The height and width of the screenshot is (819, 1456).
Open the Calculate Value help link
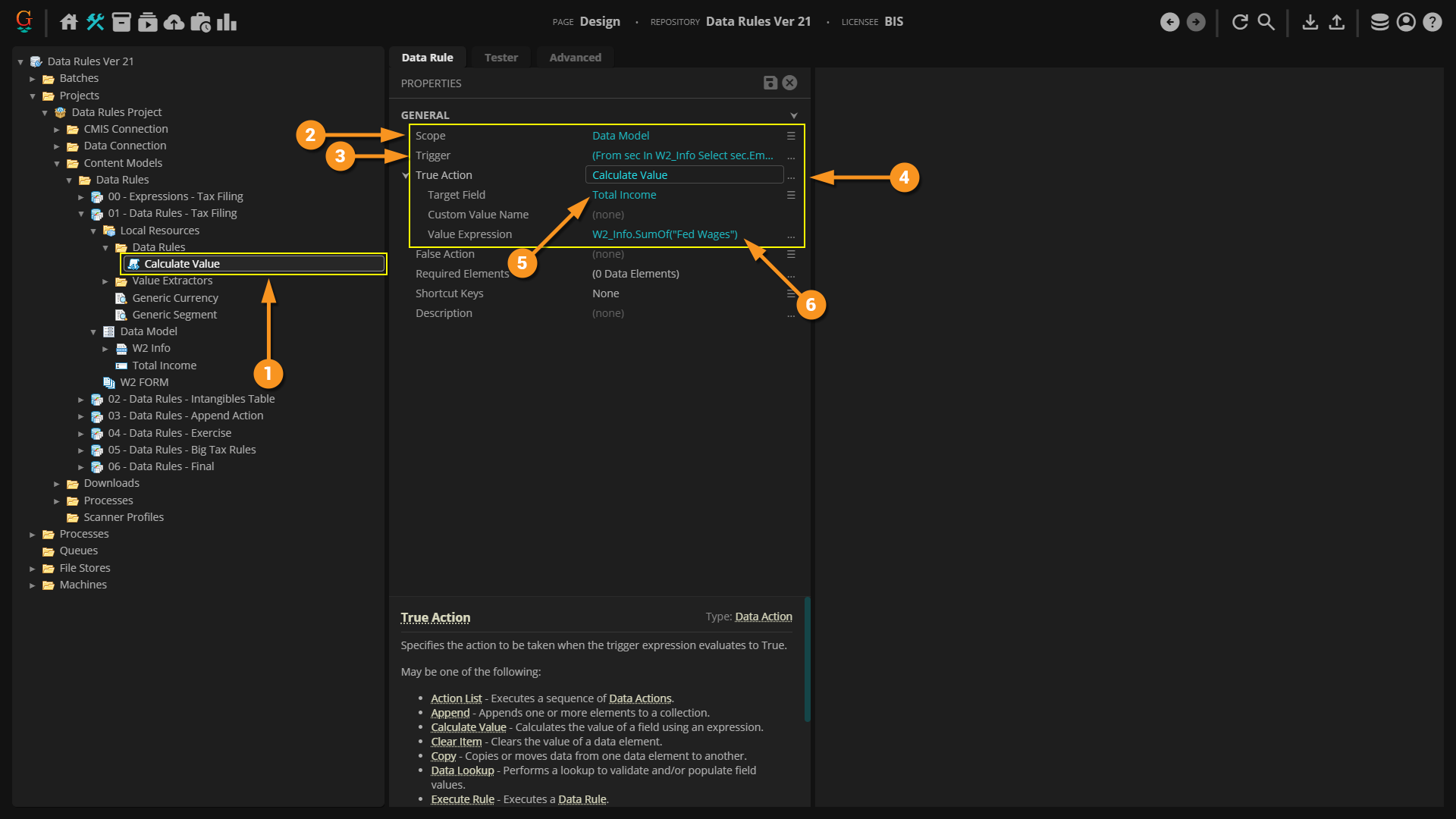click(468, 727)
